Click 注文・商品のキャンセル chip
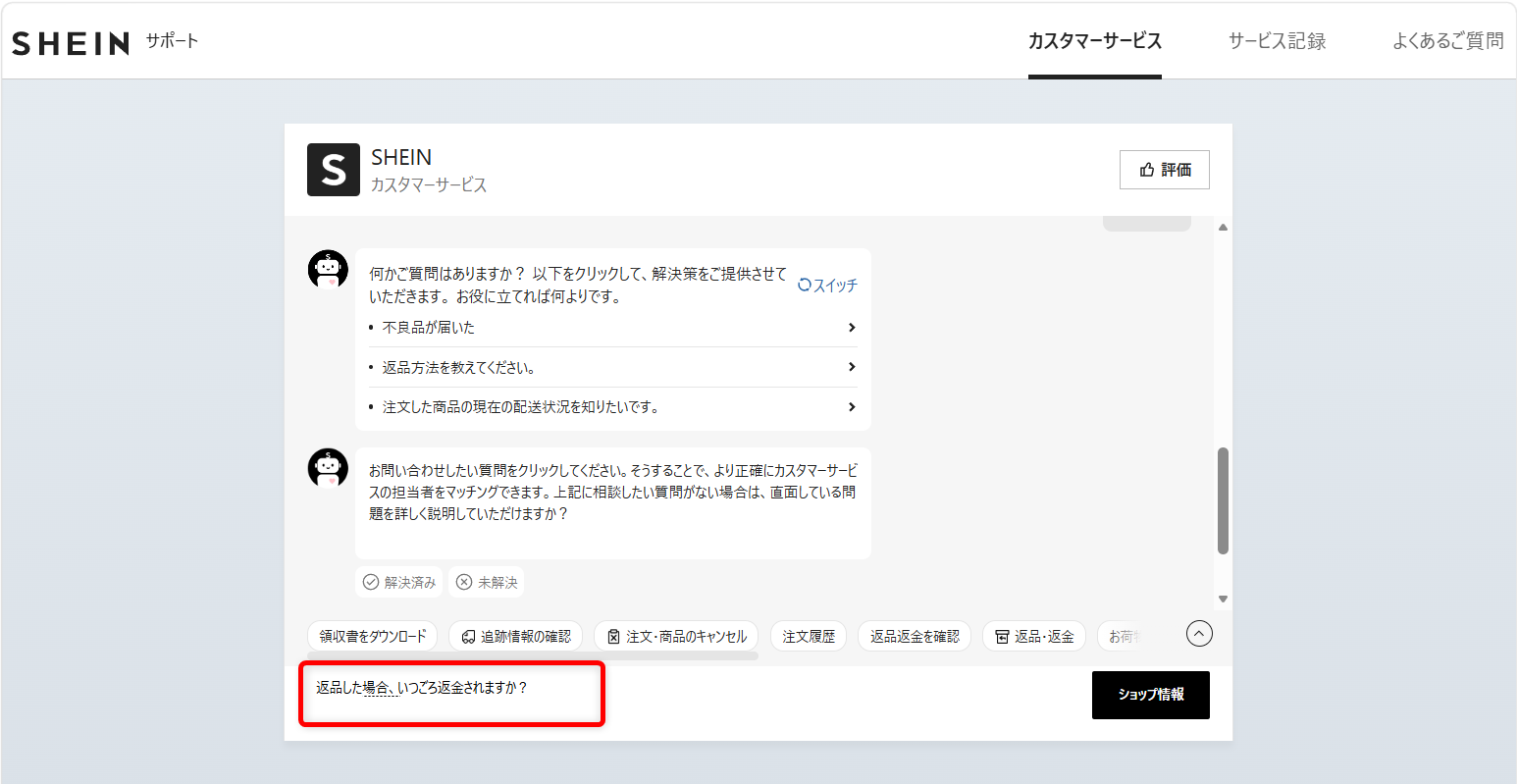 [x=676, y=636]
